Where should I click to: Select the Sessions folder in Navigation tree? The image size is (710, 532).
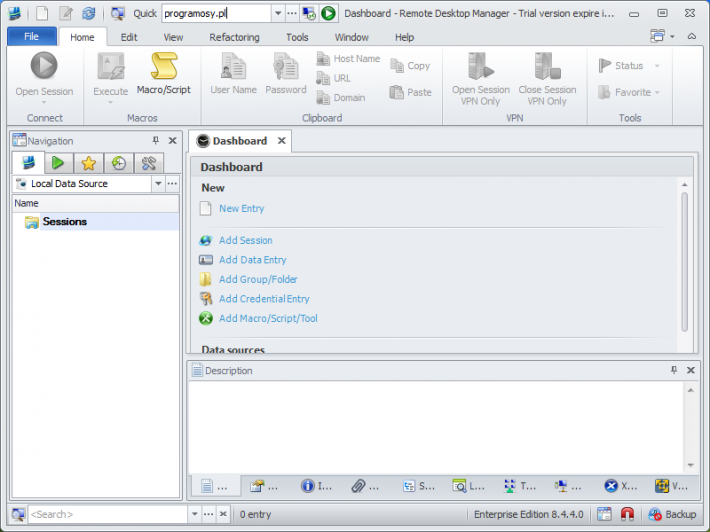(x=65, y=222)
